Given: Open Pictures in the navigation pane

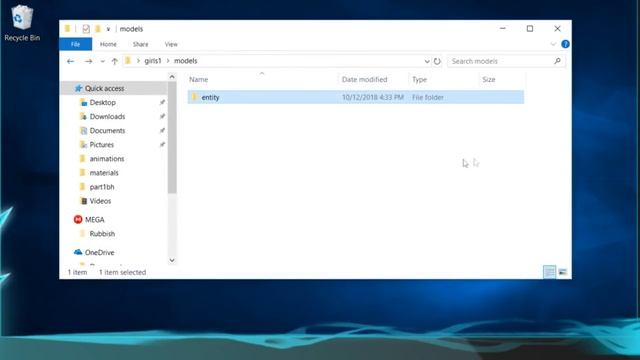Looking at the screenshot, I should 102,145.
